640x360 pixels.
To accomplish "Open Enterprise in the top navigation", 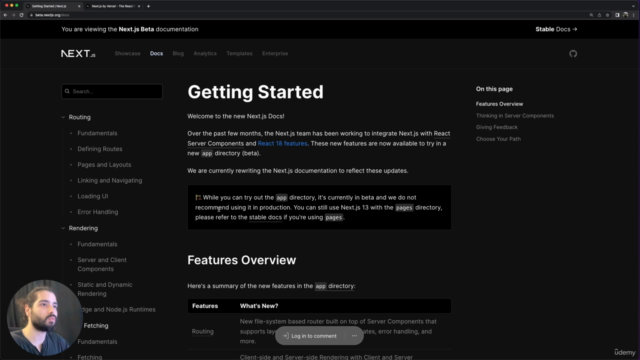I will coord(275,53).
